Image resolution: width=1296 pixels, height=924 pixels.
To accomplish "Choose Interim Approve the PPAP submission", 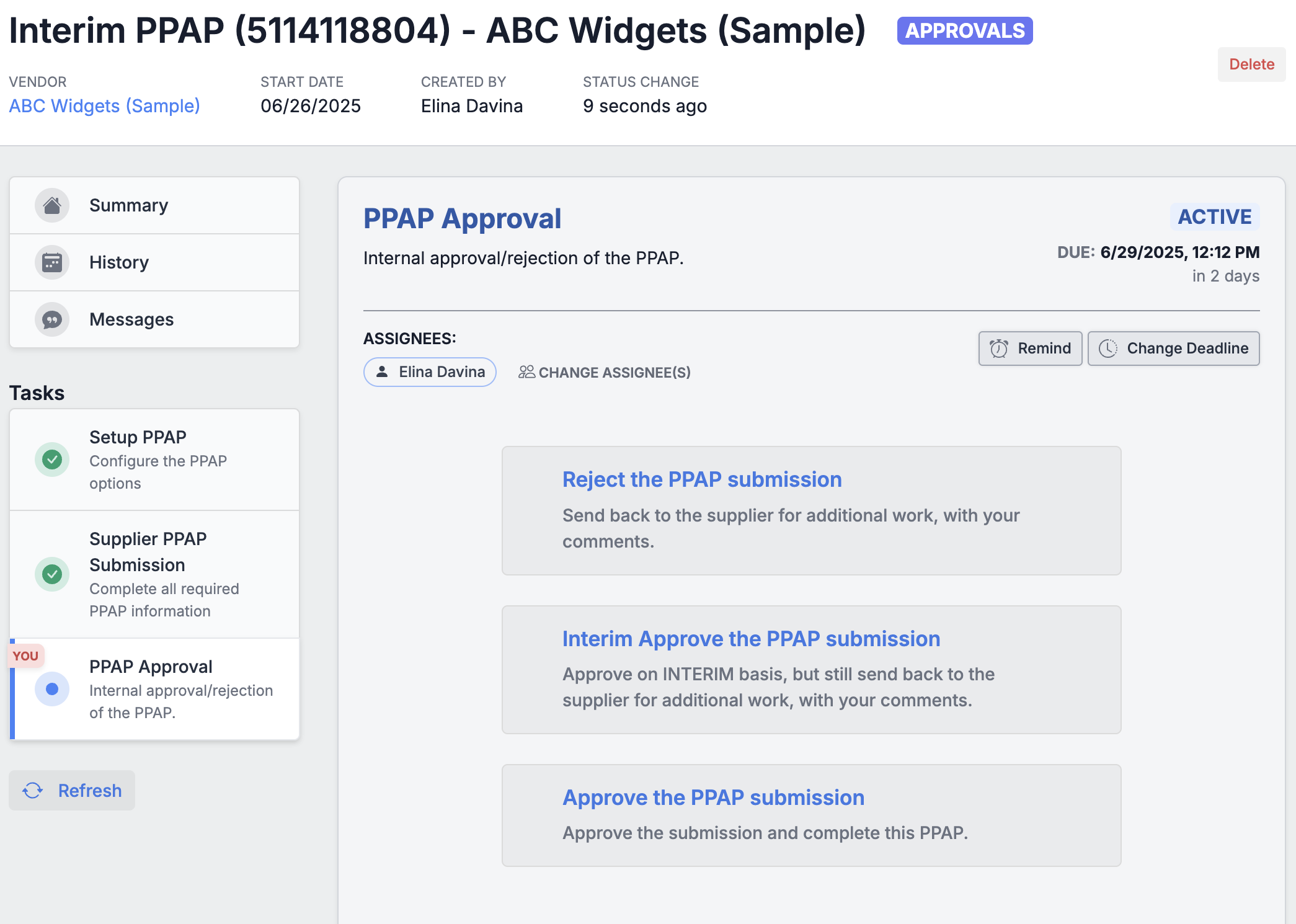I will coord(751,639).
